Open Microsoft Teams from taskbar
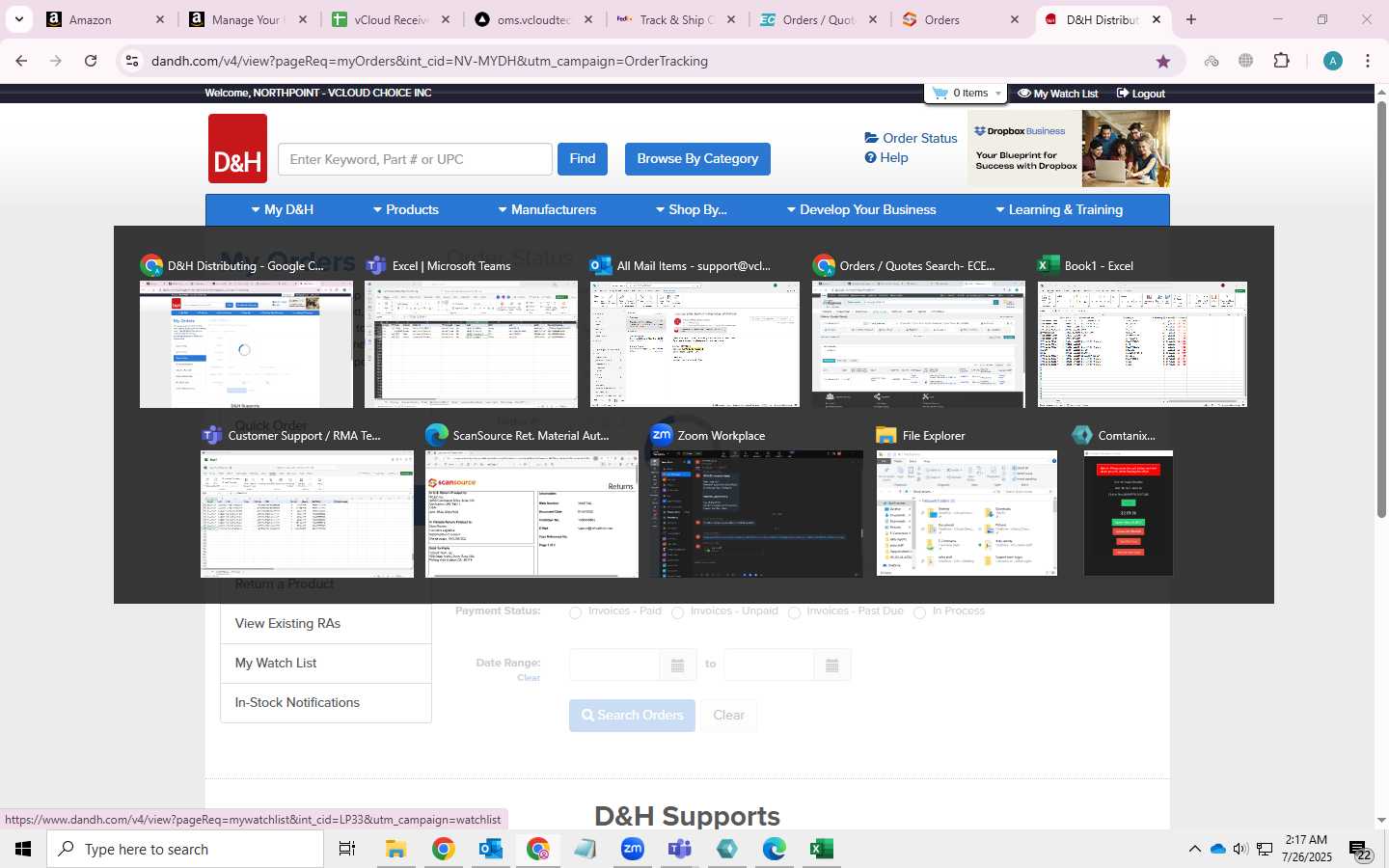The height and width of the screenshot is (868, 1389). (680, 849)
